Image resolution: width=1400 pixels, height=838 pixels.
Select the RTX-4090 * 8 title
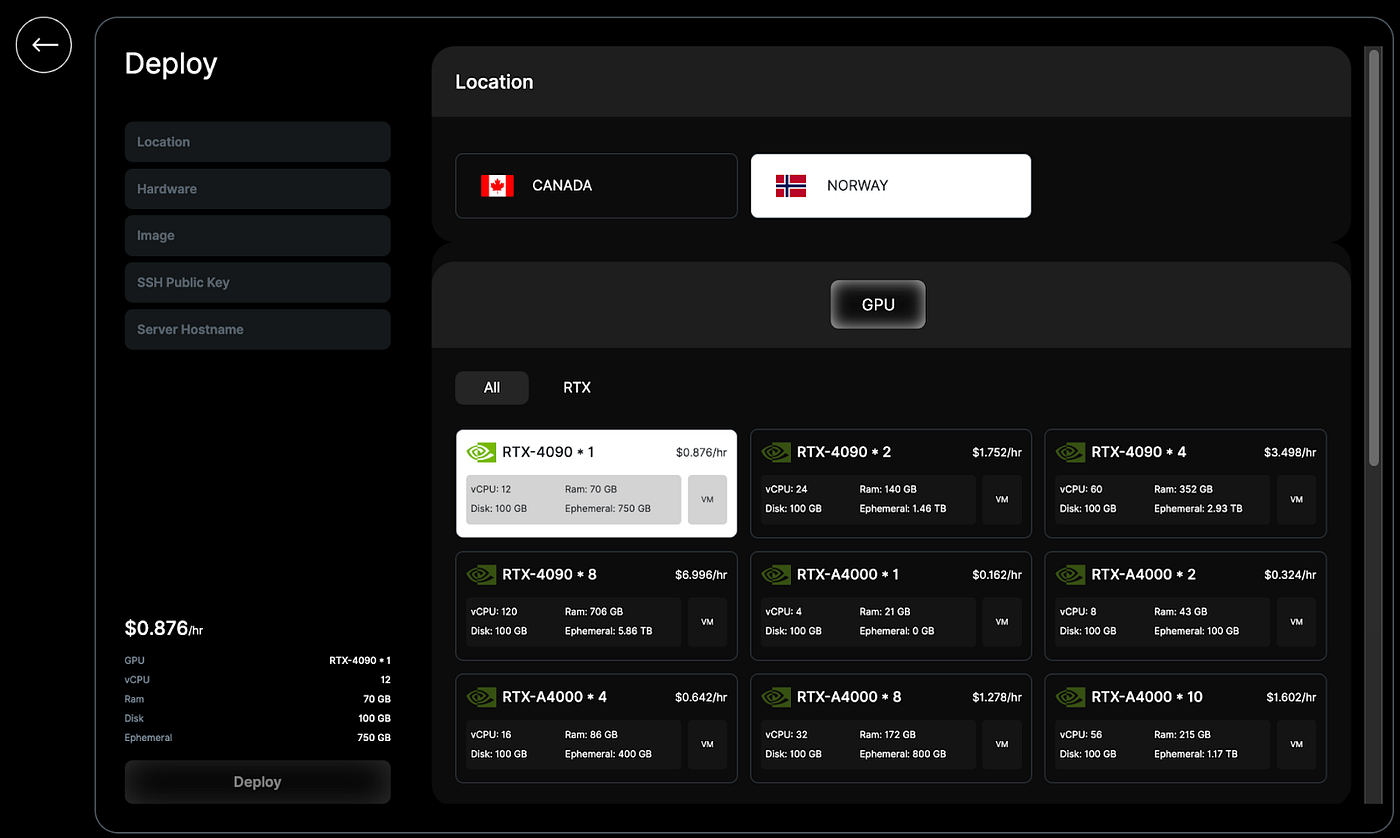(x=549, y=574)
